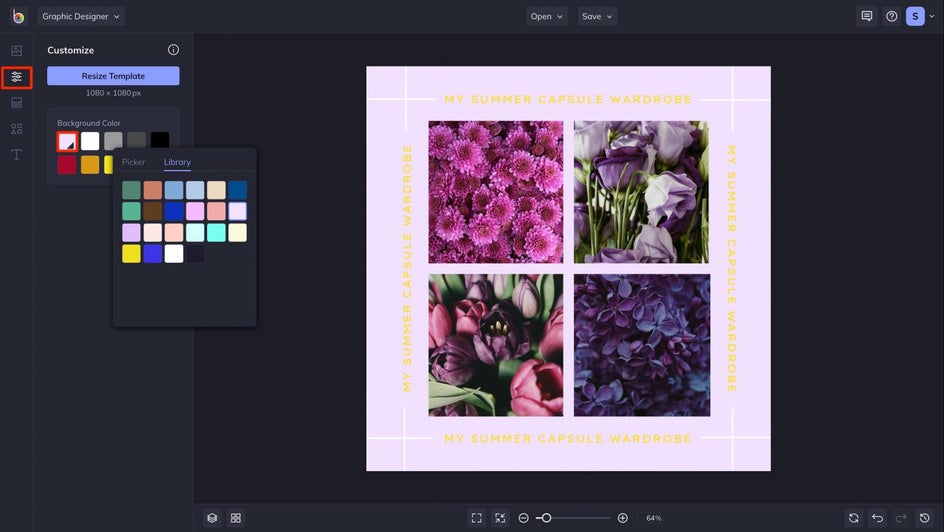Zoom out with the minus icon

coord(524,518)
